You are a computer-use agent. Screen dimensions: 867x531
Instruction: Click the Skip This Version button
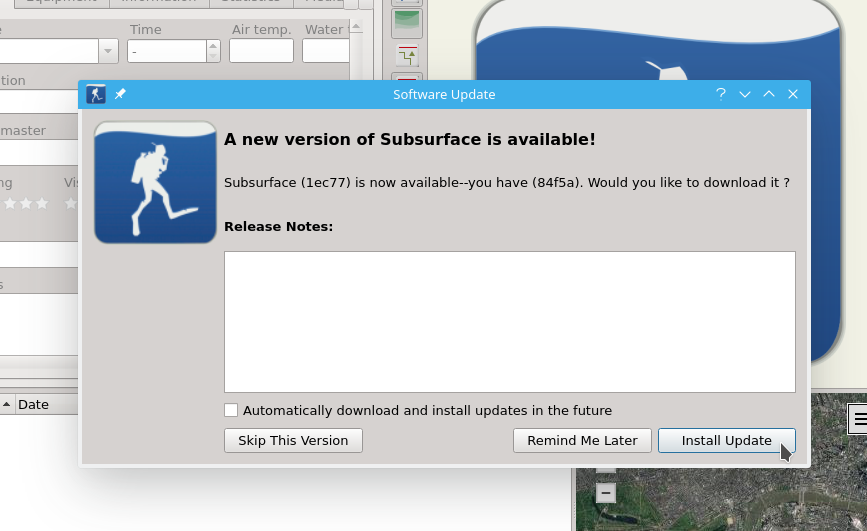coord(293,440)
